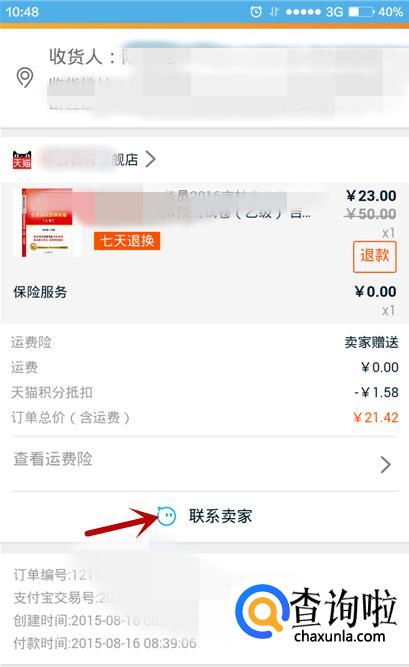Open the Tmall cat logo store icon
The width and height of the screenshot is (409, 667).
22,160
